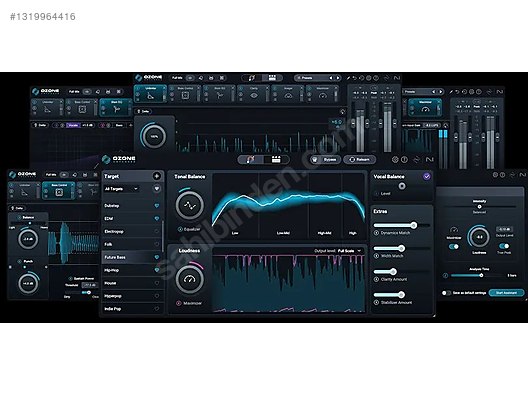Adjust the Intensity slider
This screenshot has width=528, height=396.
[x=480, y=206]
